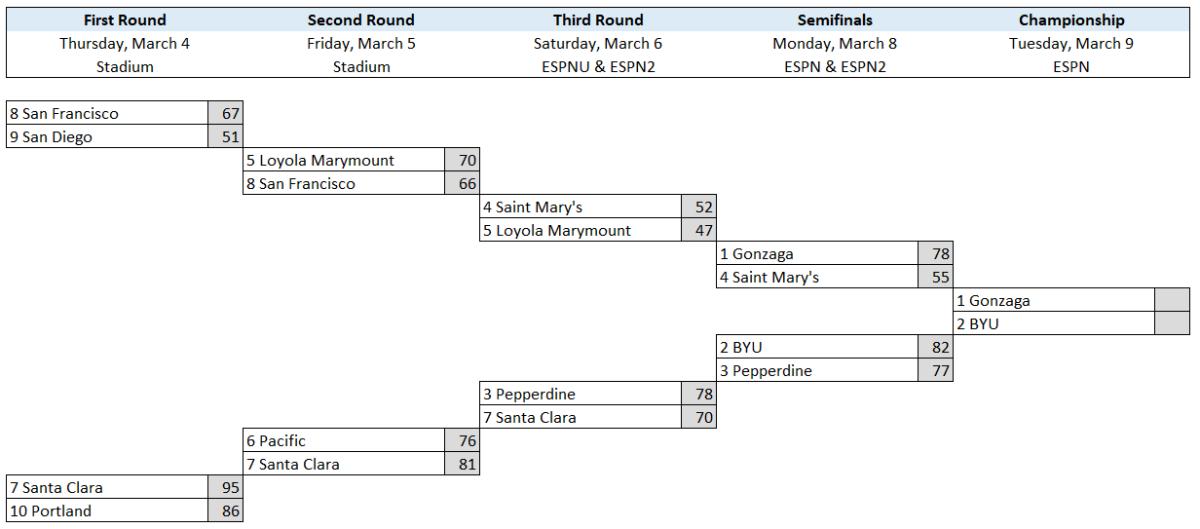The height and width of the screenshot is (529, 1200).
Task: Click Gonzaga's semifinal score of 78
Action: point(934,255)
